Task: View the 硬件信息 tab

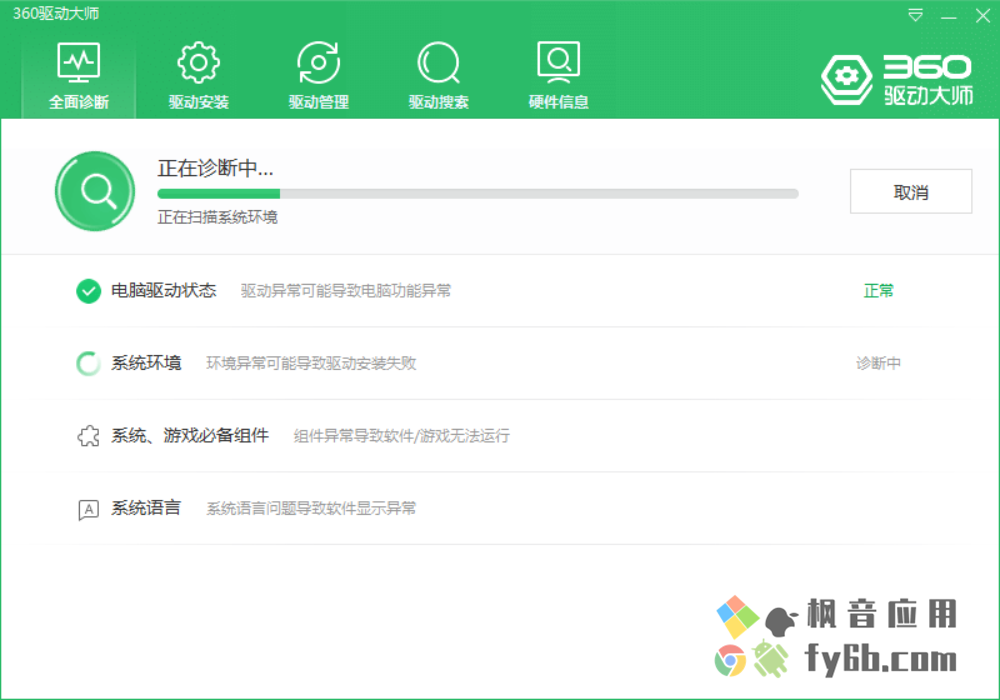Action: (558, 75)
